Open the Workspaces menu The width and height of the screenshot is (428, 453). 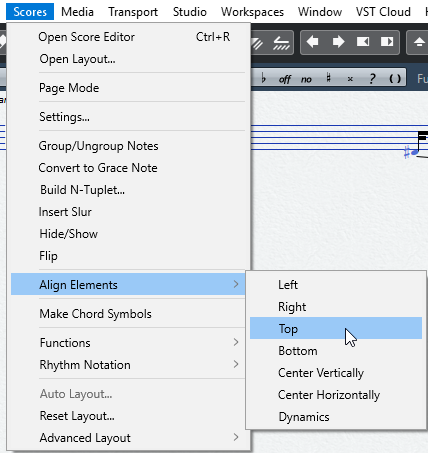point(252,12)
